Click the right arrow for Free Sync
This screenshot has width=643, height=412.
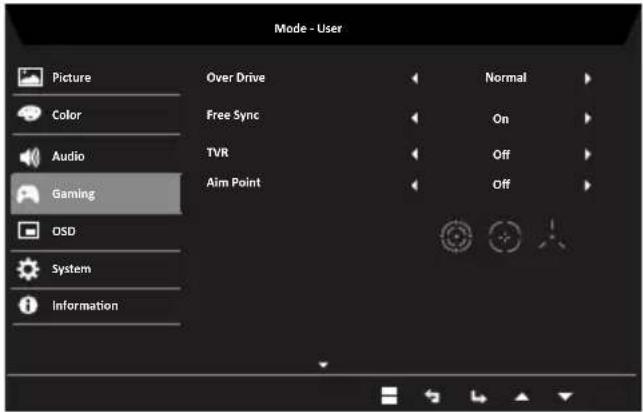pyautogui.click(x=588, y=118)
